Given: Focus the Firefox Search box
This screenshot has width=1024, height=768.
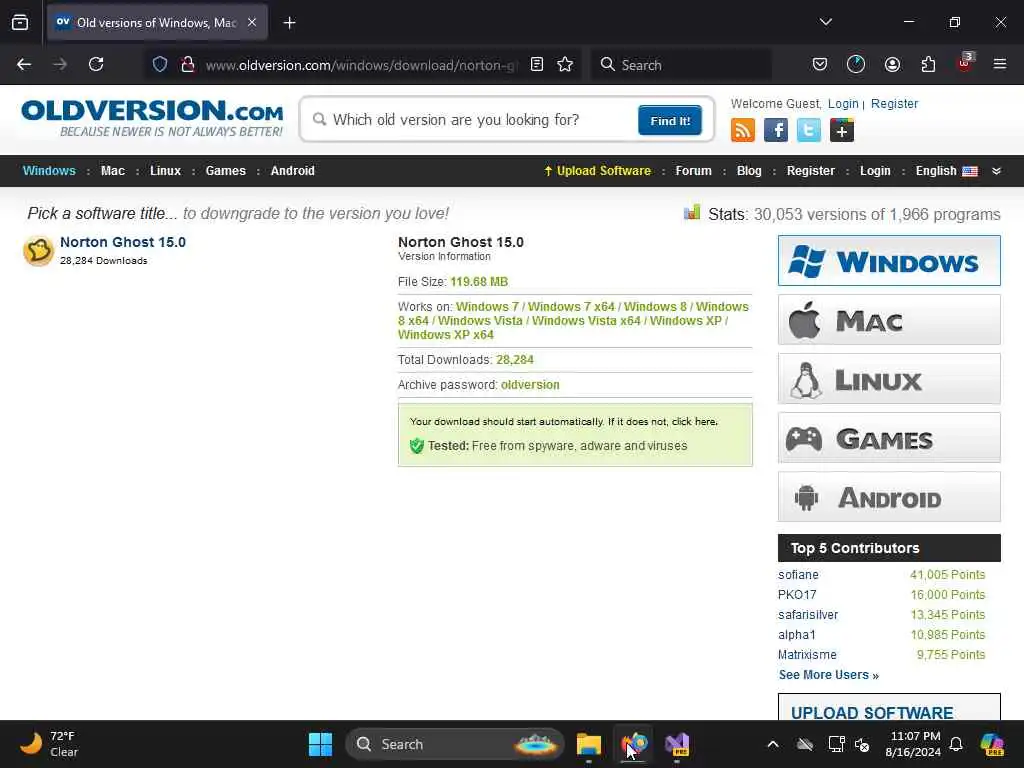Looking at the screenshot, I should coord(682,65).
